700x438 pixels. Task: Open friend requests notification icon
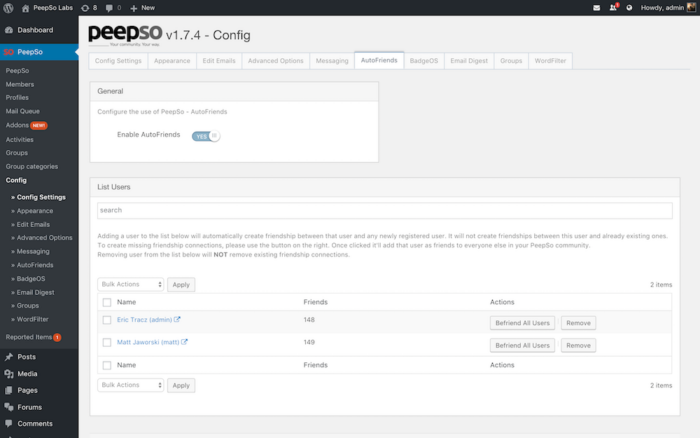click(x=613, y=8)
